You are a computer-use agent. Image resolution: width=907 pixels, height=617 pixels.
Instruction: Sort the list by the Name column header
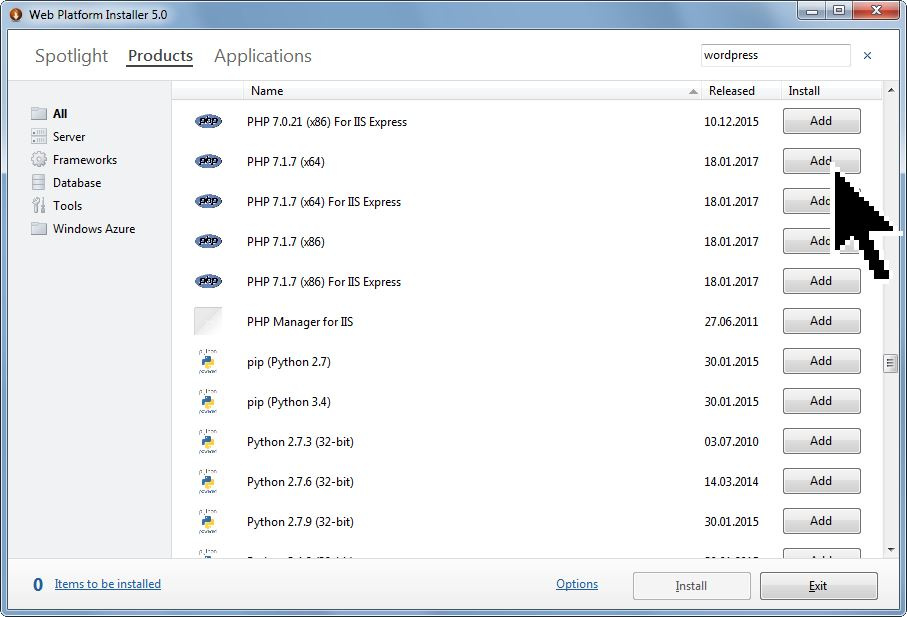pyautogui.click(x=473, y=91)
